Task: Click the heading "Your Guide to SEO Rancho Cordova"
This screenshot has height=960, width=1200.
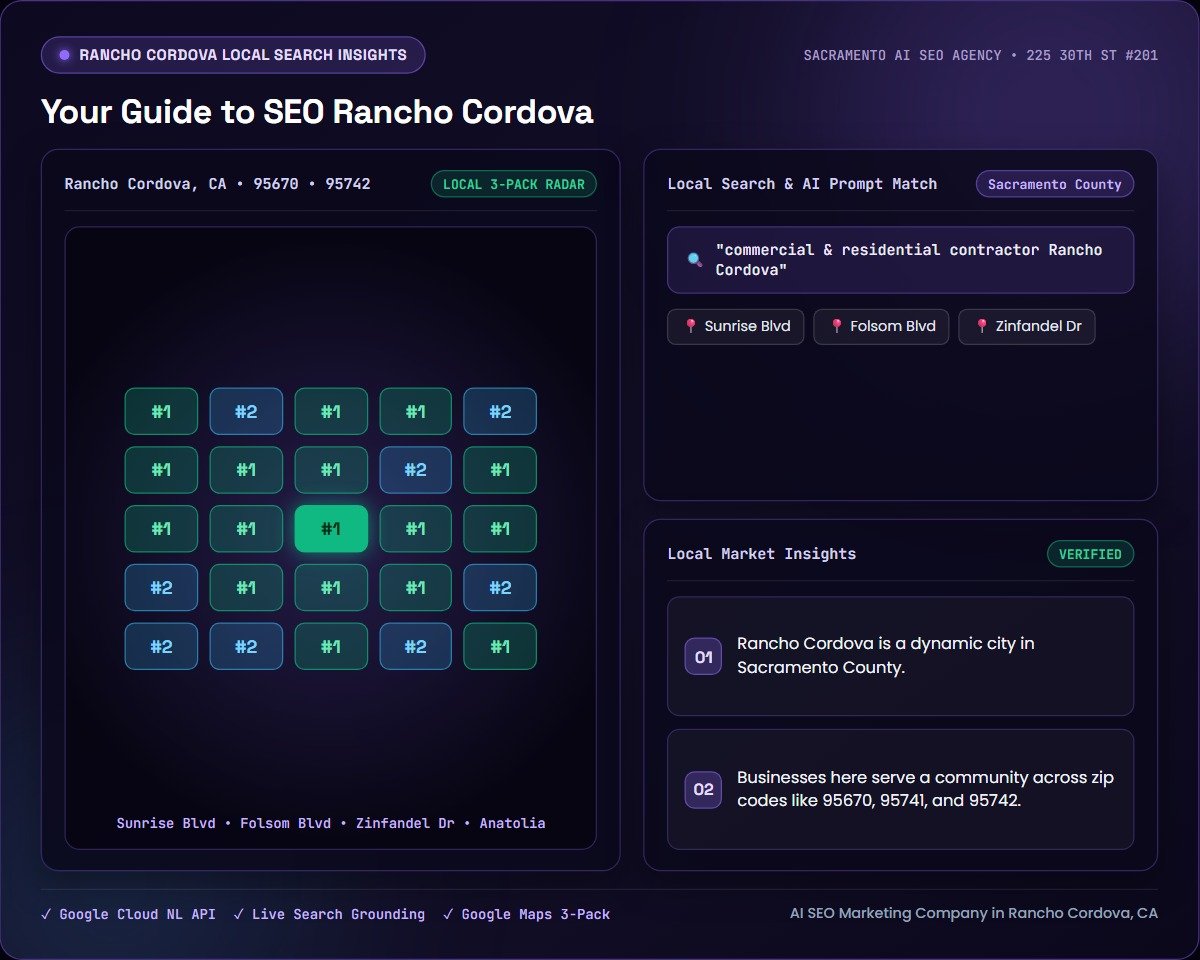Action: point(317,111)
